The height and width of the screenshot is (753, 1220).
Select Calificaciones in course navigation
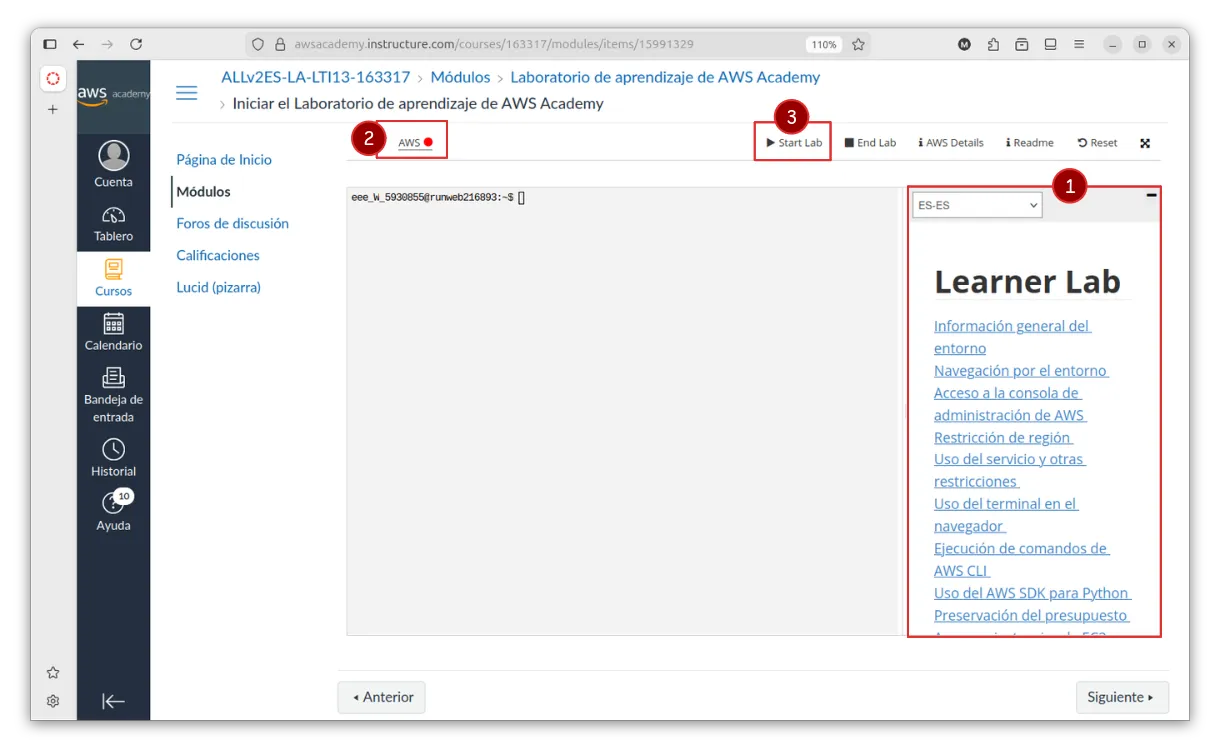point(218,255)
